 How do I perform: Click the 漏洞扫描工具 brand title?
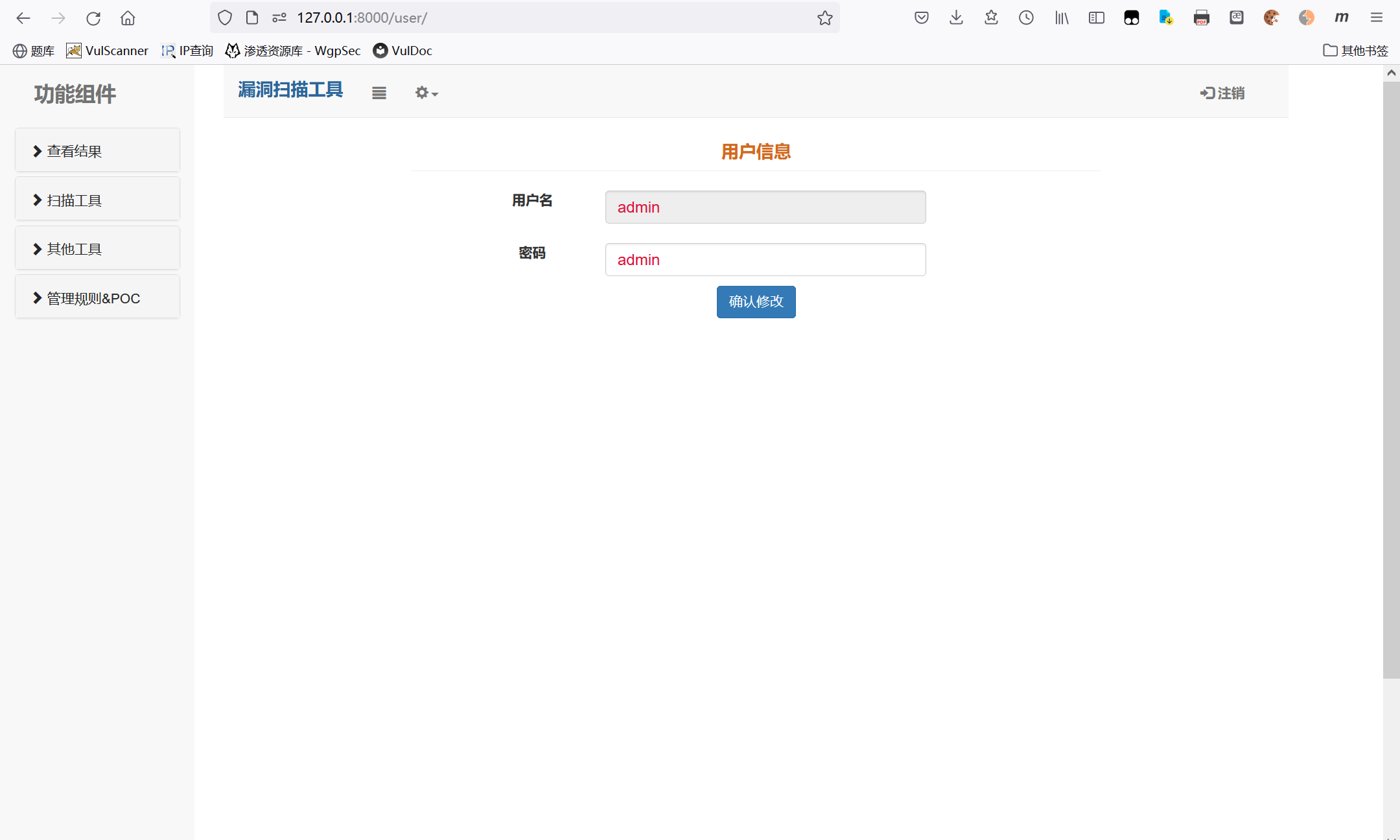tap(290, 90)
